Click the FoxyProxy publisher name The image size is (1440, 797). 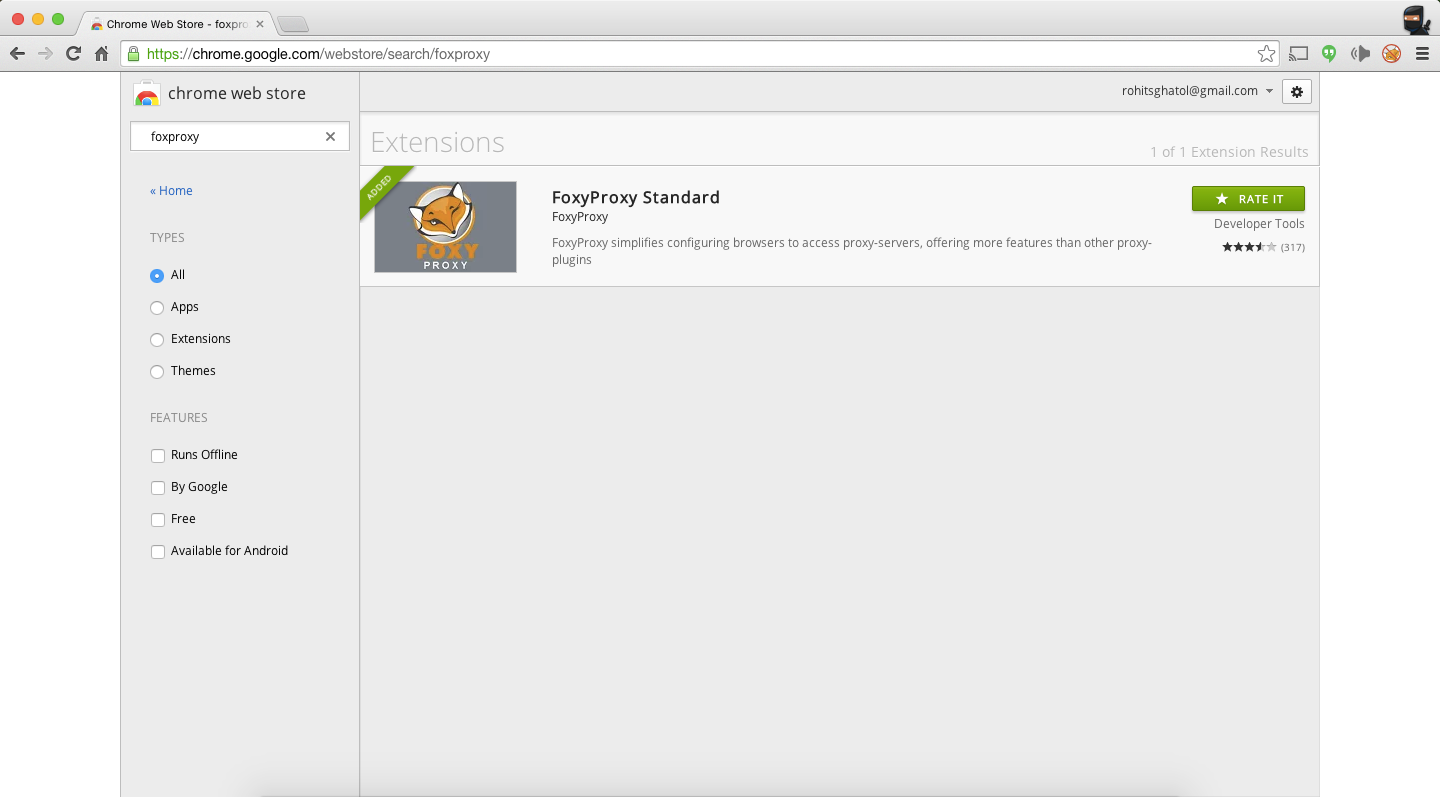click(580, 217)
